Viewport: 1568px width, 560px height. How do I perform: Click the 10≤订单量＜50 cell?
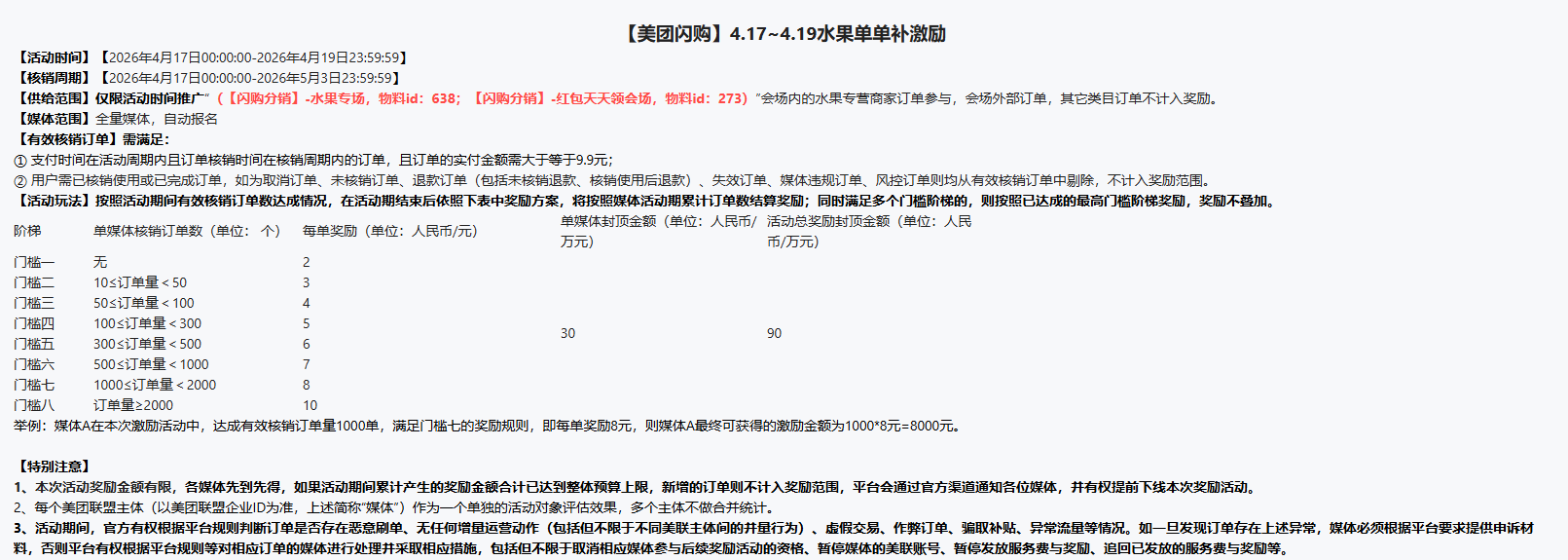[x=140, y=282]
